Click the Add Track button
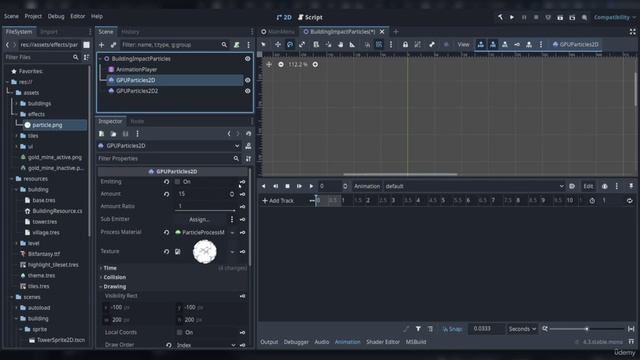This screenshot has height=360, width=640. 278,200
